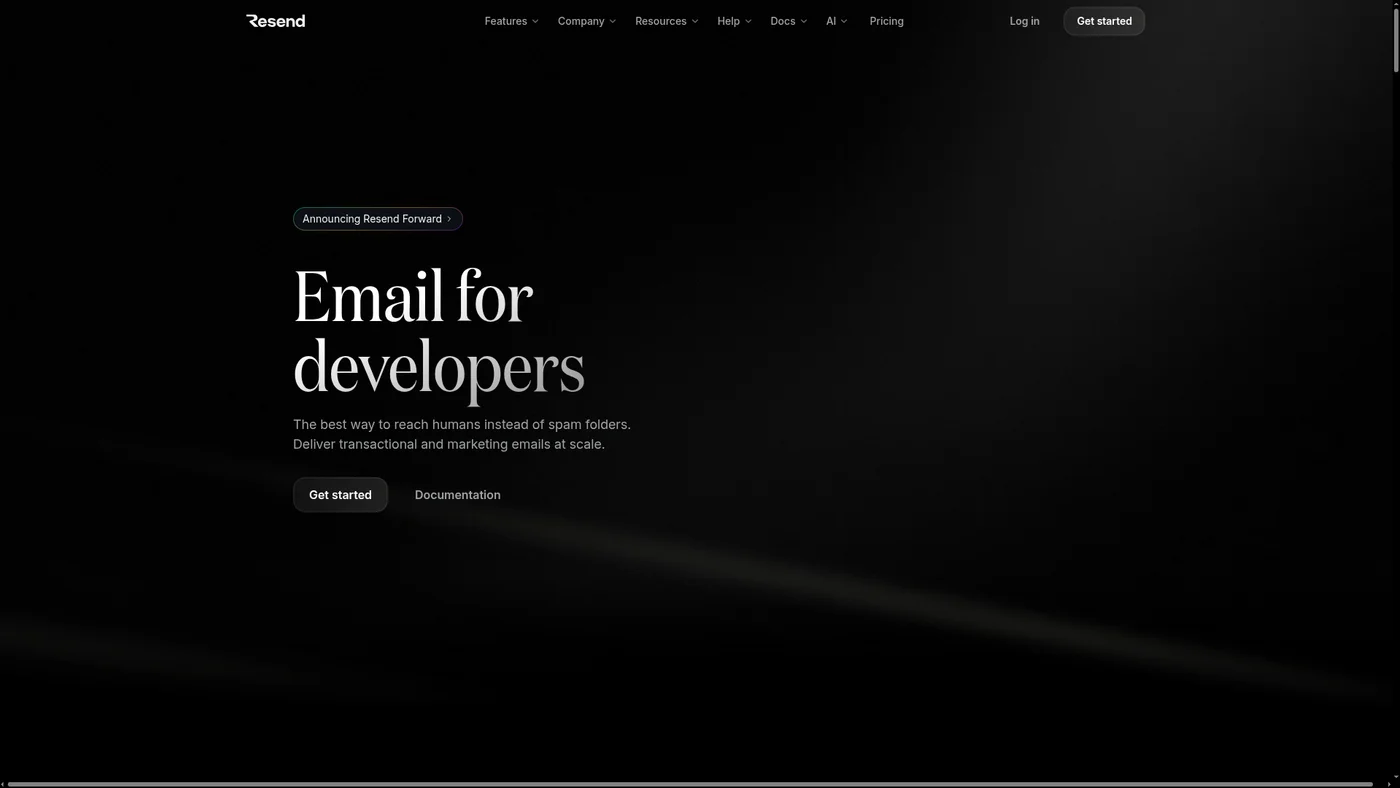The image size is (1400, 788).
Task: Click the Log in link
Action: click(1024, 21)
